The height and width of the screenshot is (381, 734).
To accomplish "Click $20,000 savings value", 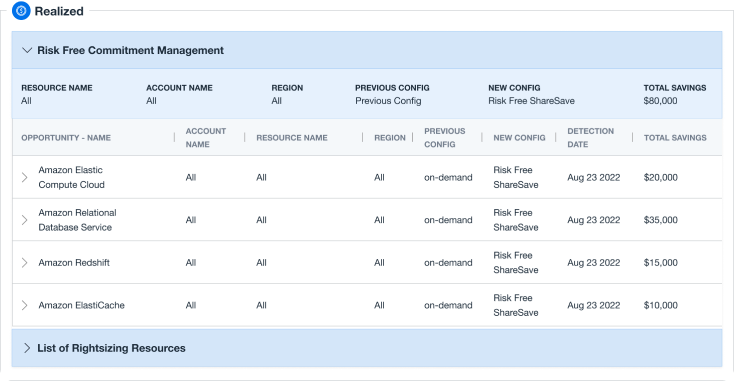I will [661, 177].
